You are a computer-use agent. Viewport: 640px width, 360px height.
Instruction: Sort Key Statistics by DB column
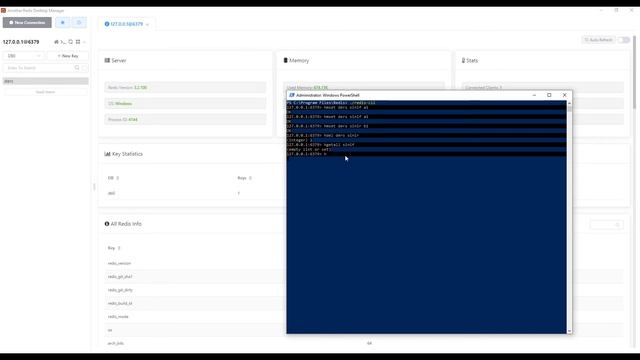coord(113,178)
